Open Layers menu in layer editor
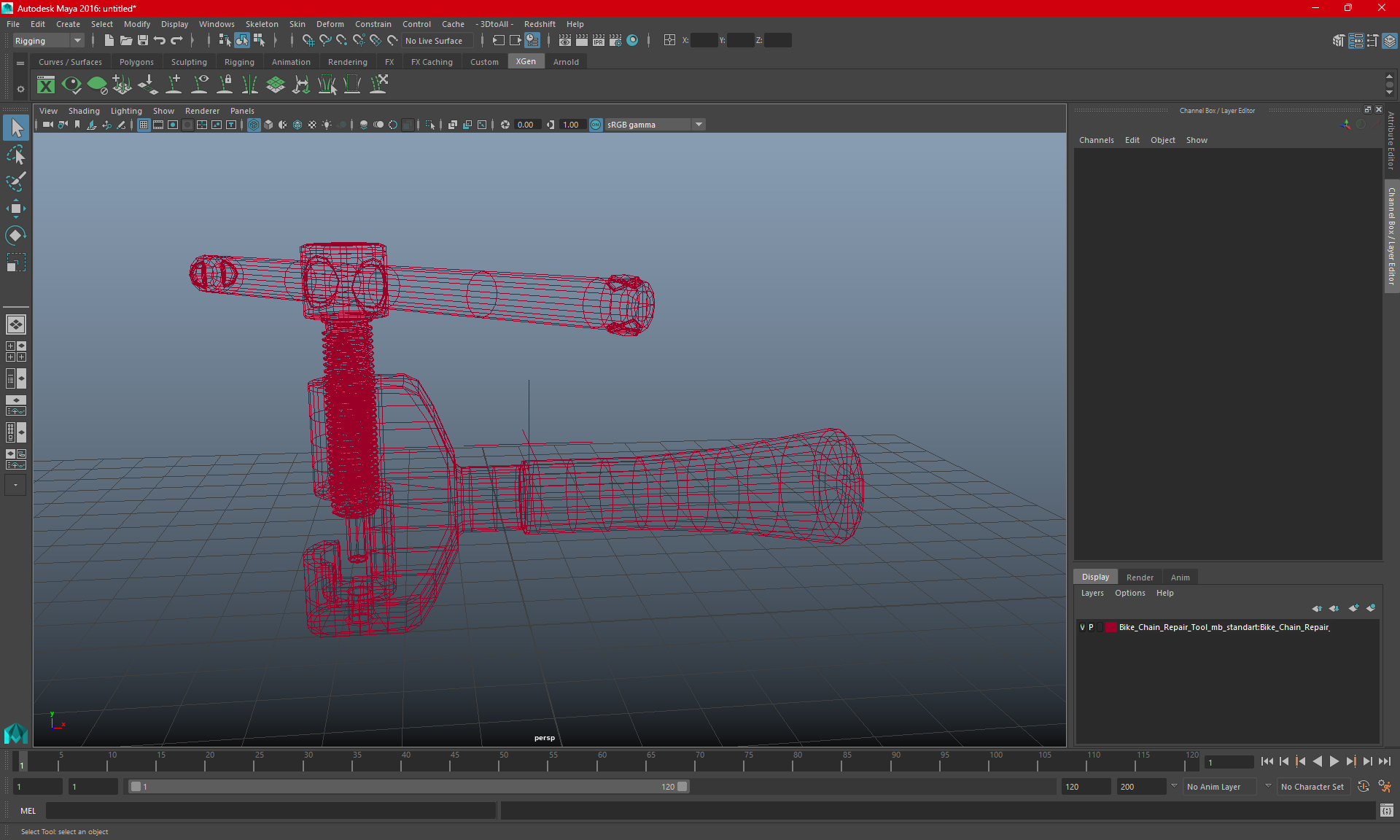 click(x=1092, y=593)
